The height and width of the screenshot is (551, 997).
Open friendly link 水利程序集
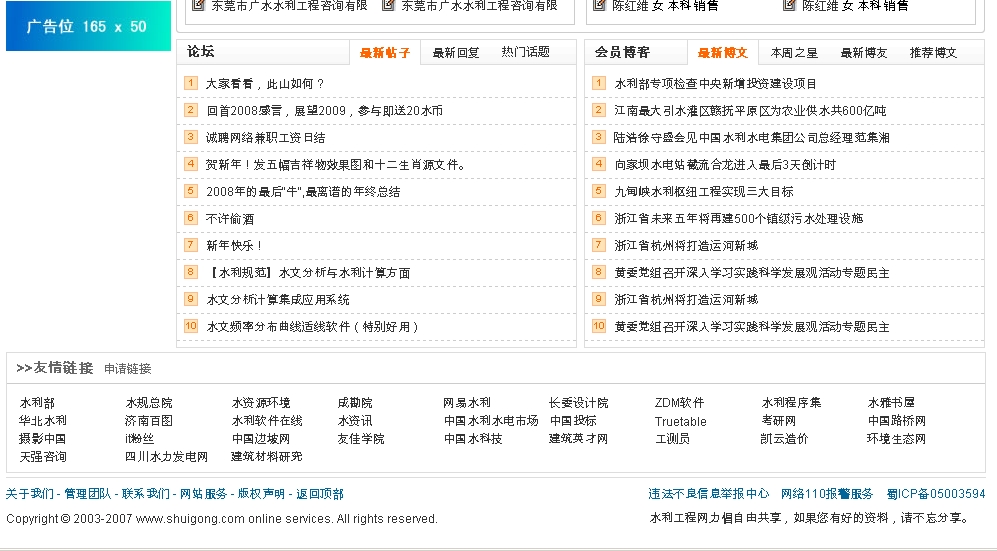coord(791,403)
